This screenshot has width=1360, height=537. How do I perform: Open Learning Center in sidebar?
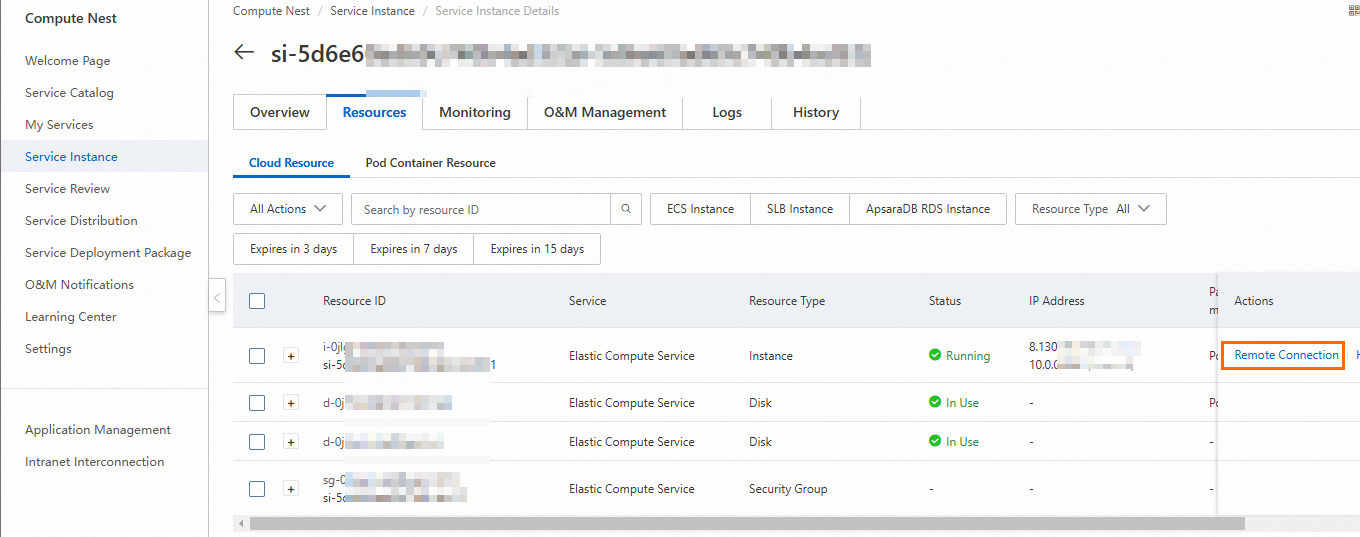point(71,316)
